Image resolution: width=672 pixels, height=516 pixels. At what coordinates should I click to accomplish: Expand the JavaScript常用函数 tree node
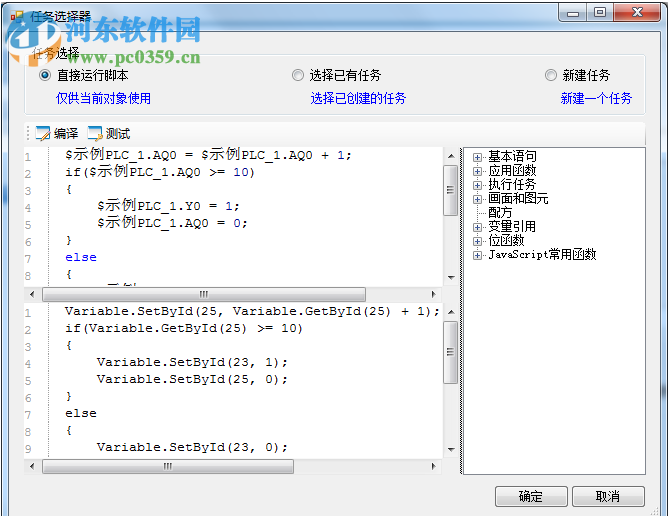click(477, 255)
